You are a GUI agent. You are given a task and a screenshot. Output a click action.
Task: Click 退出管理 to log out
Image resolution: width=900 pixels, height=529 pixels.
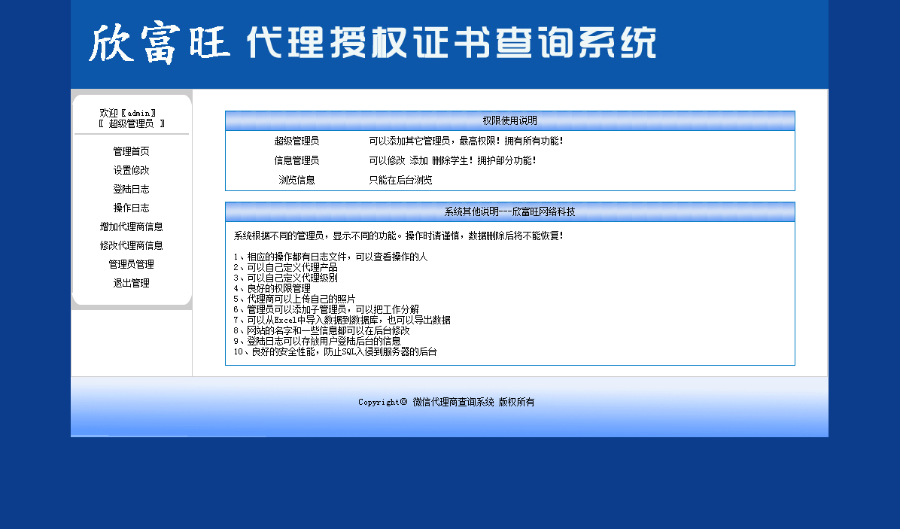tap(131, 283)
